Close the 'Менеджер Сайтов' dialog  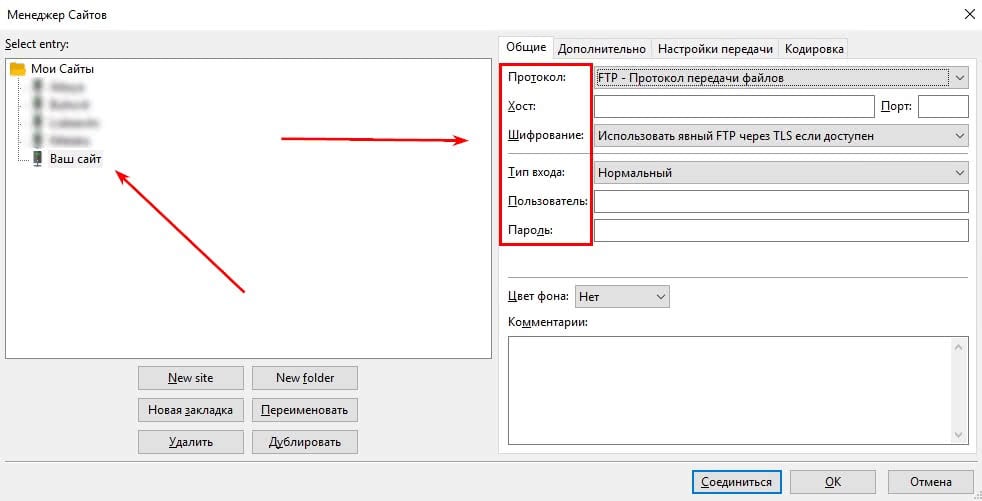click(x=969, y=14)
